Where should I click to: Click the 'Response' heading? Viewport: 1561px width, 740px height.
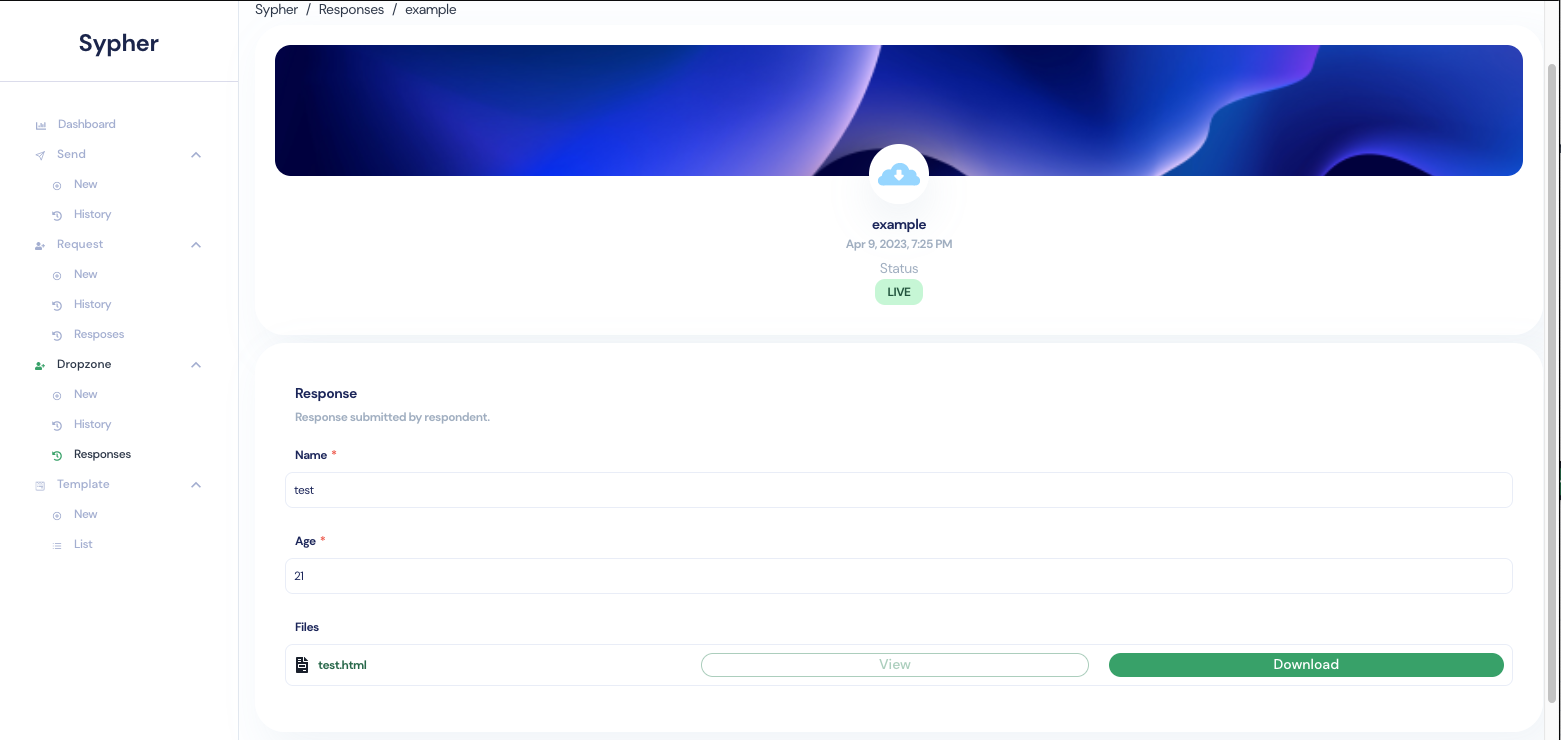pos(326,393)
